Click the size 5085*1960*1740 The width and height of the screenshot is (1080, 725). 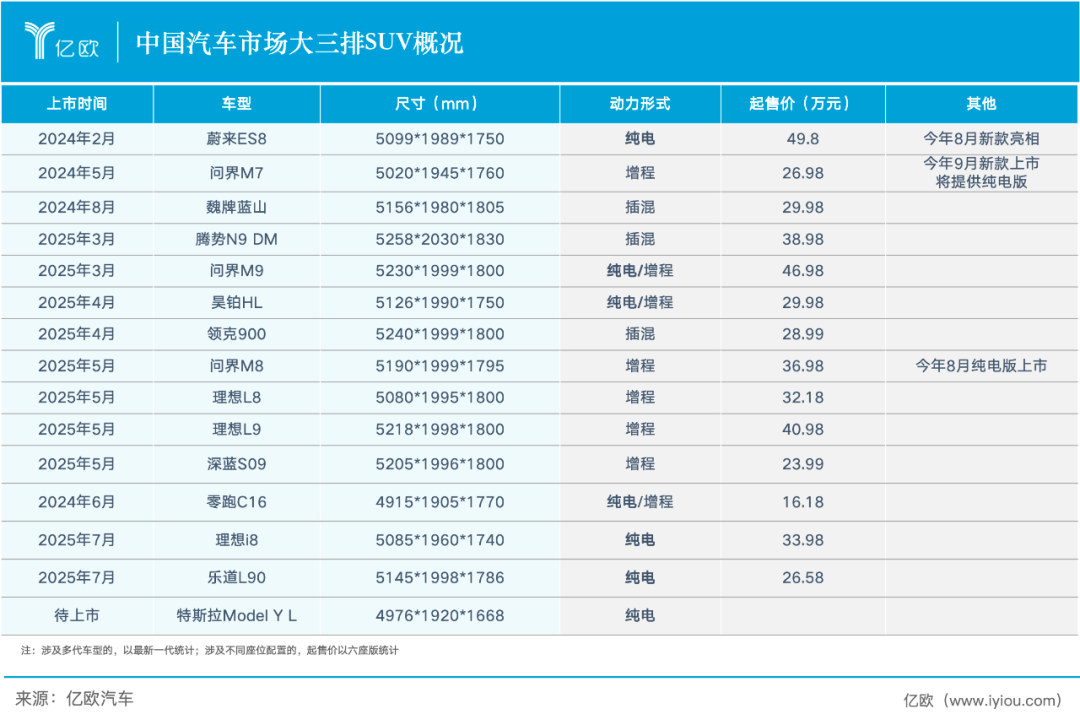[439, 540]
